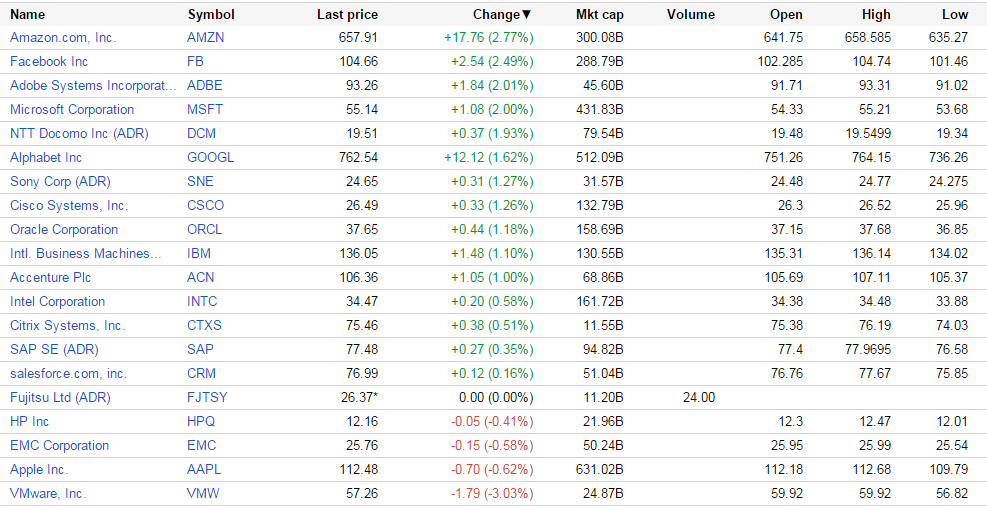Sort by Mkt cap column header
Screen dimensions: 987x506
click(600, 14)
